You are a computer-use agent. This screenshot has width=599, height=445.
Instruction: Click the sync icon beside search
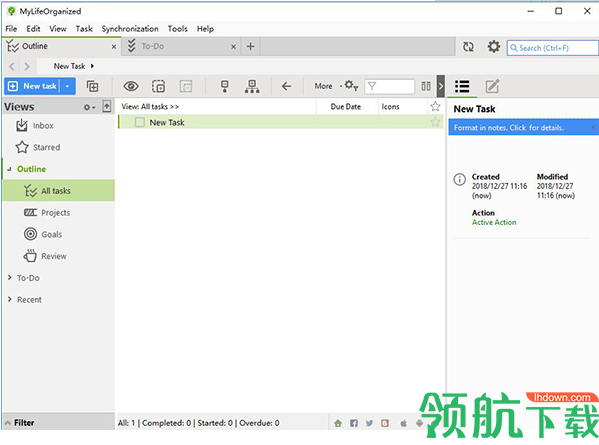pos(468,47)
